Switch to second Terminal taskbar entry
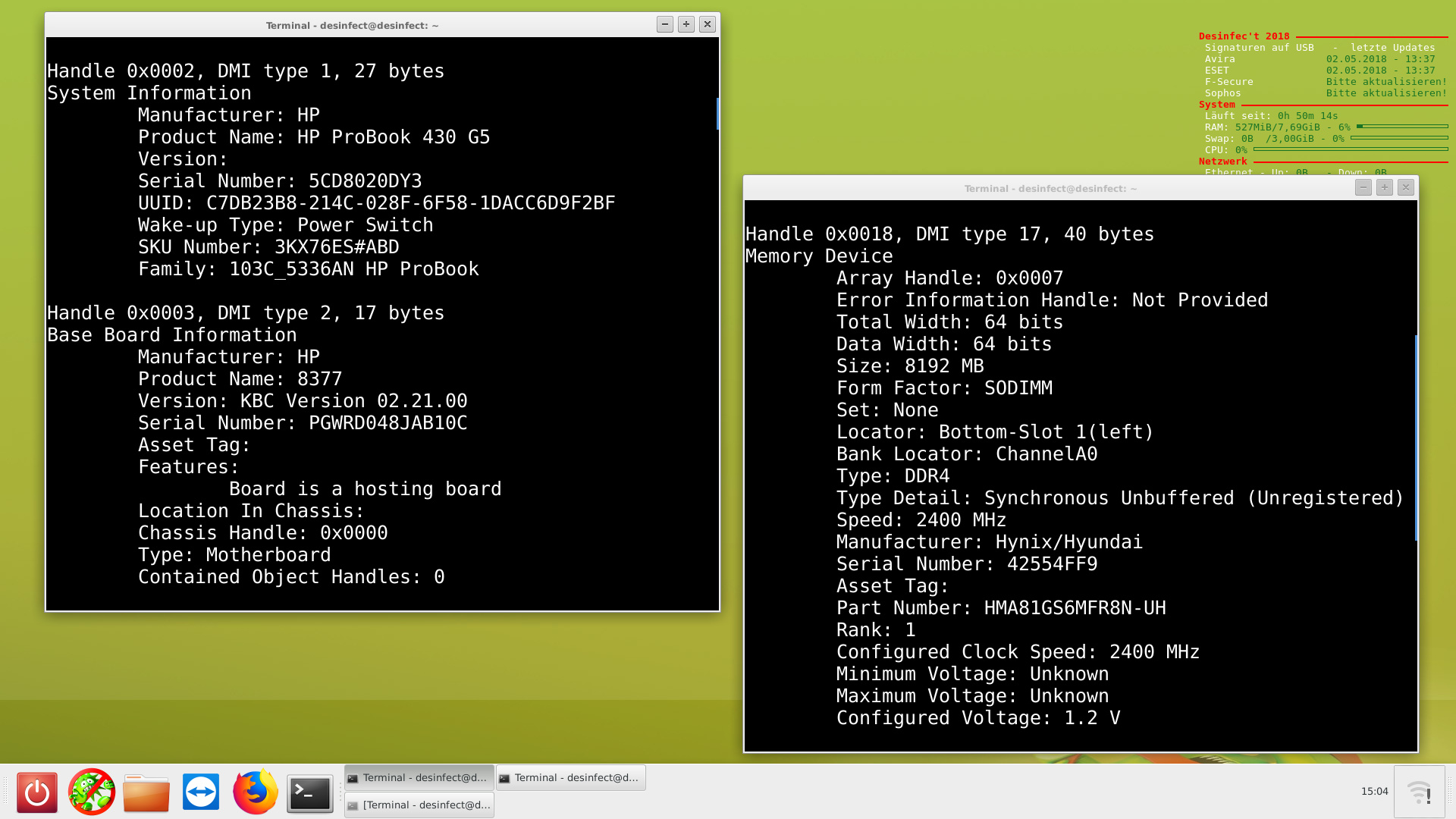Screen dimensions: 1456x819 [570, 777]
